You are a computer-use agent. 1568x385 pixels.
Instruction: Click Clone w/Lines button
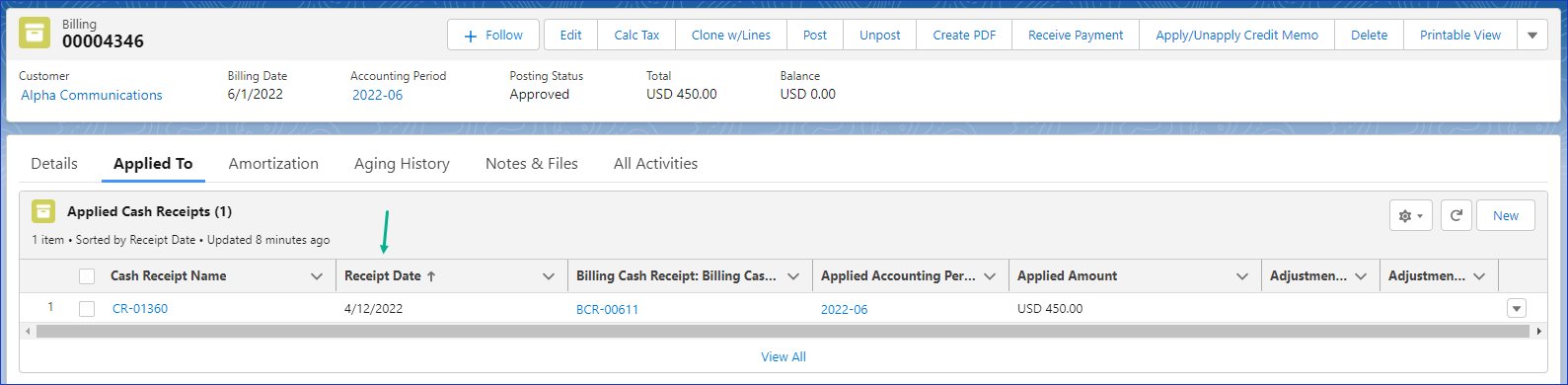(731, 35)
